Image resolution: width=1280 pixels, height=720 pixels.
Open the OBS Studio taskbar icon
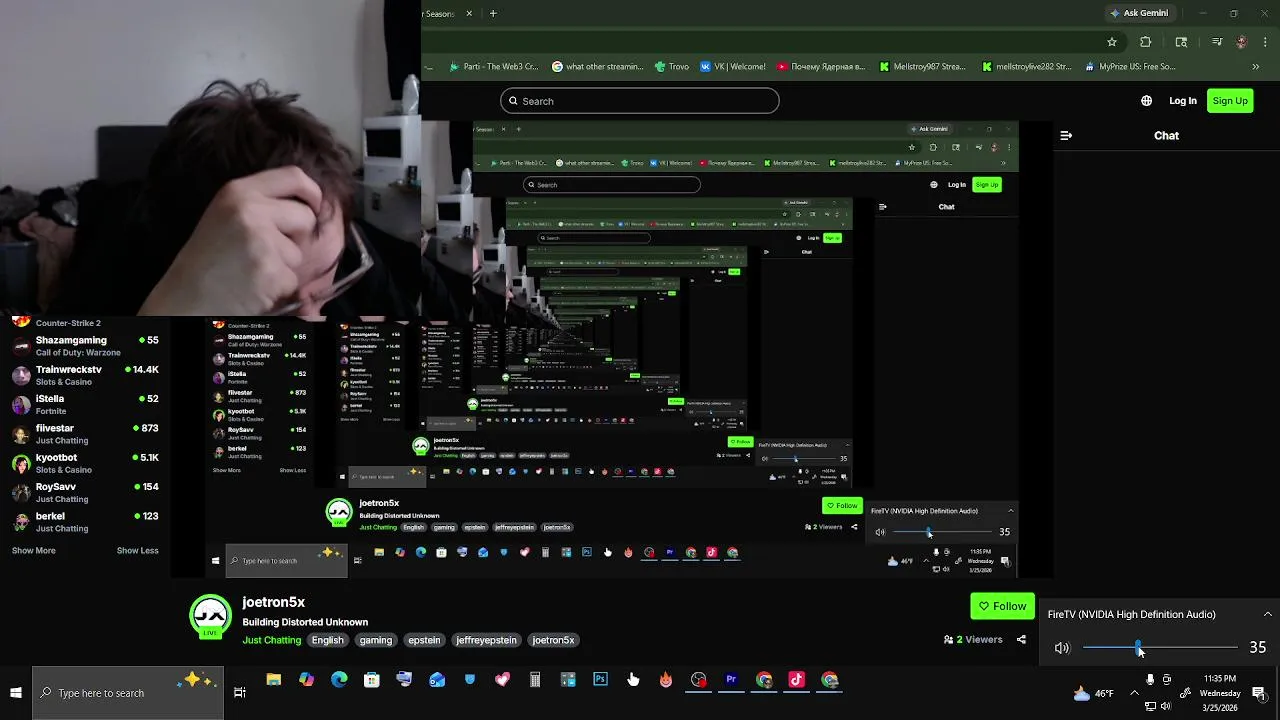tap(698, 680)
